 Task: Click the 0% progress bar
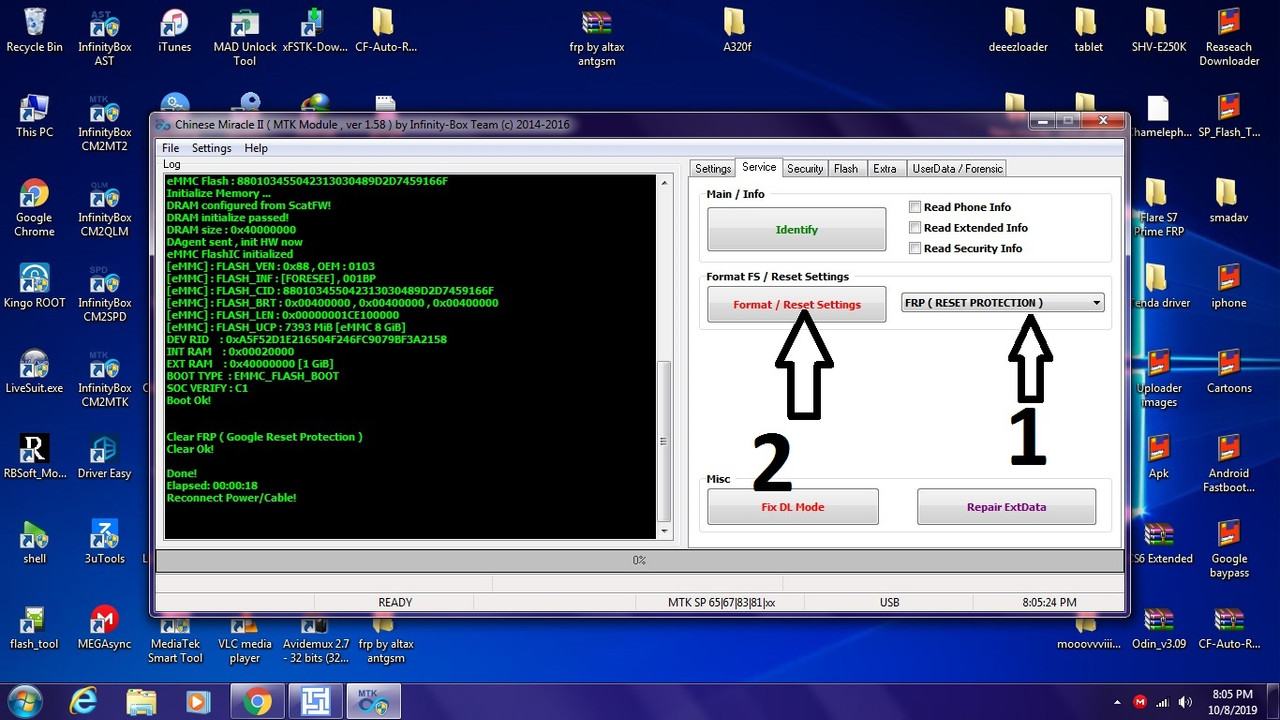(x=639, y=560)
